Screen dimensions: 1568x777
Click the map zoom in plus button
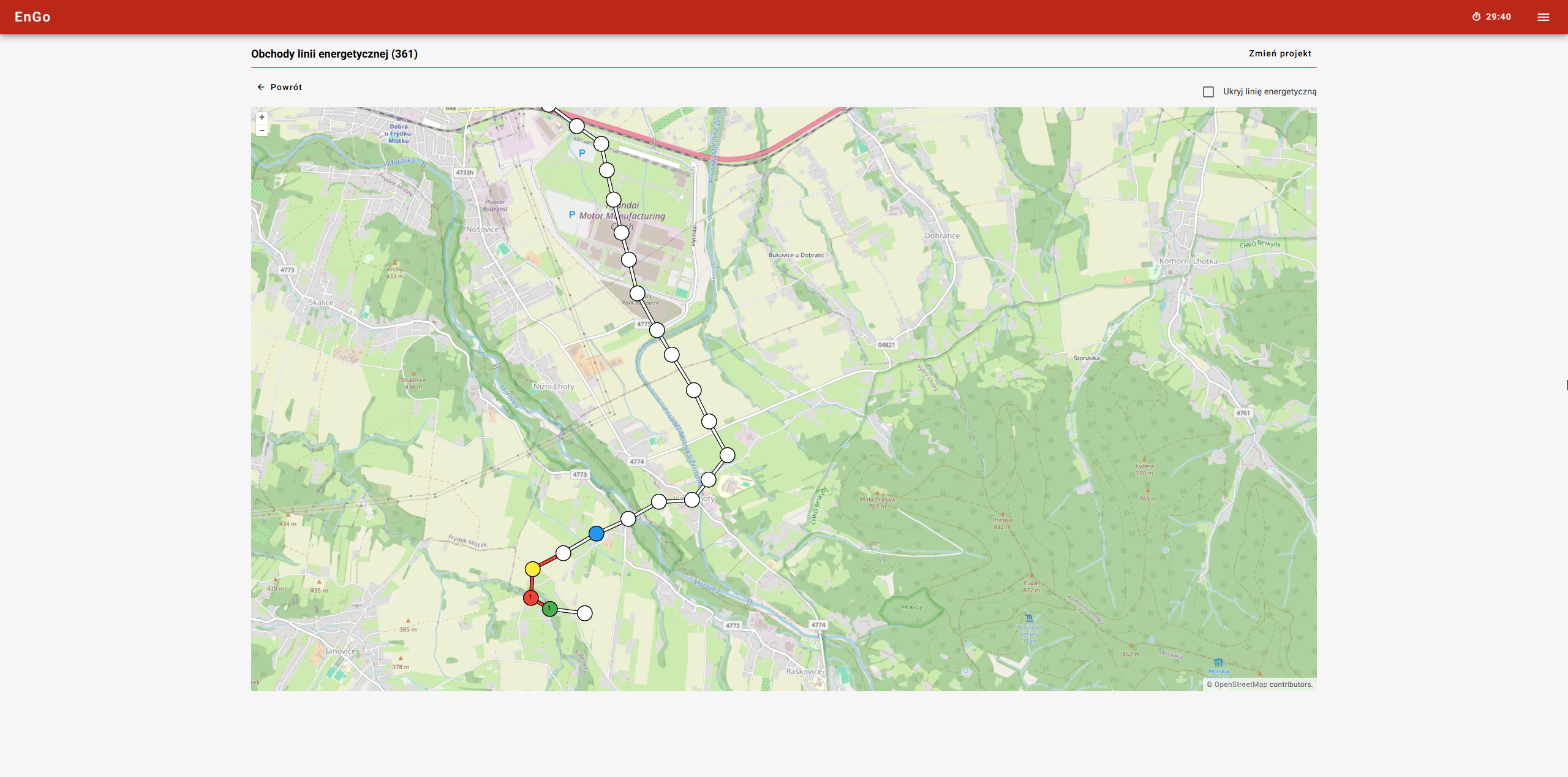tap(262, 117)
